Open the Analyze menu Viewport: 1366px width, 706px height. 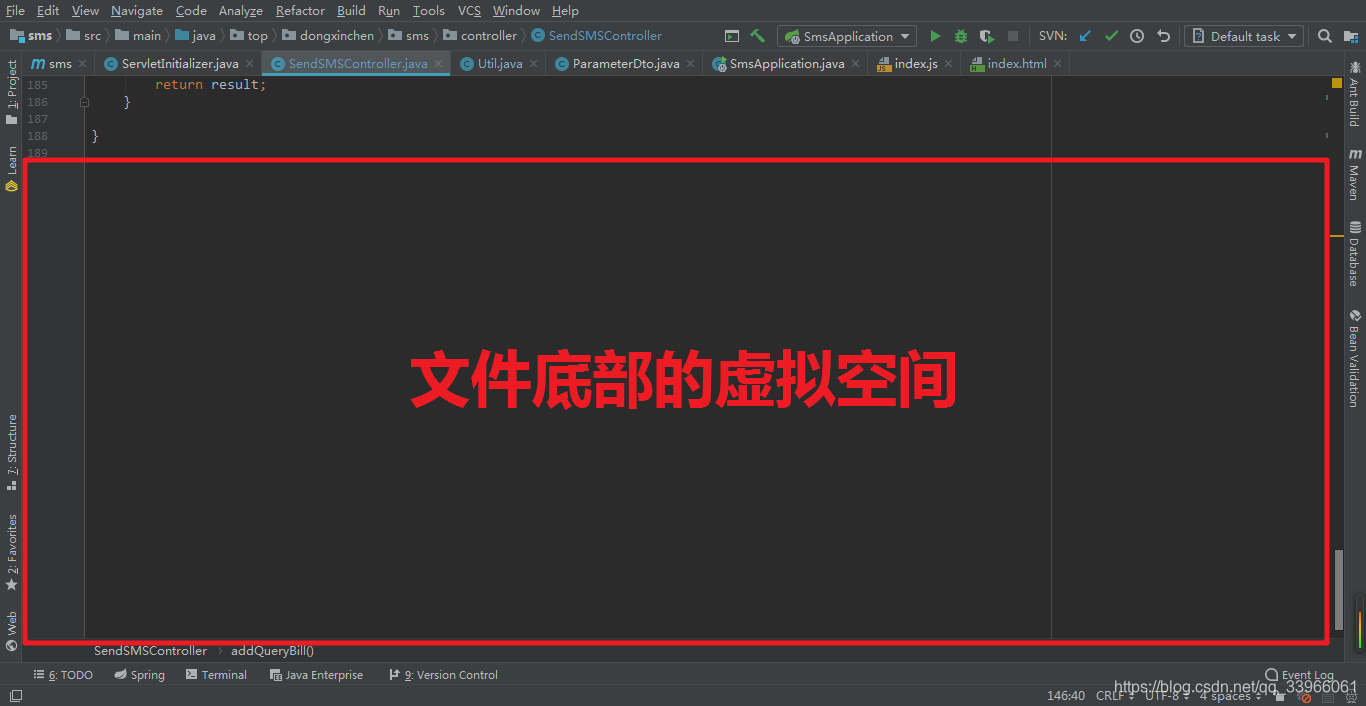click(x=240, y=10)
